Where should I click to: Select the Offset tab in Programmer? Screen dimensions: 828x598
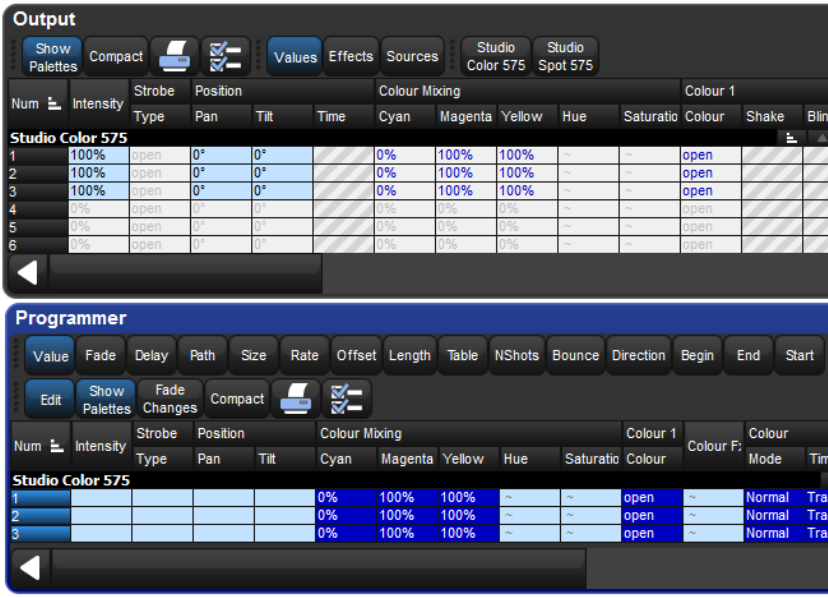point(356,356)
